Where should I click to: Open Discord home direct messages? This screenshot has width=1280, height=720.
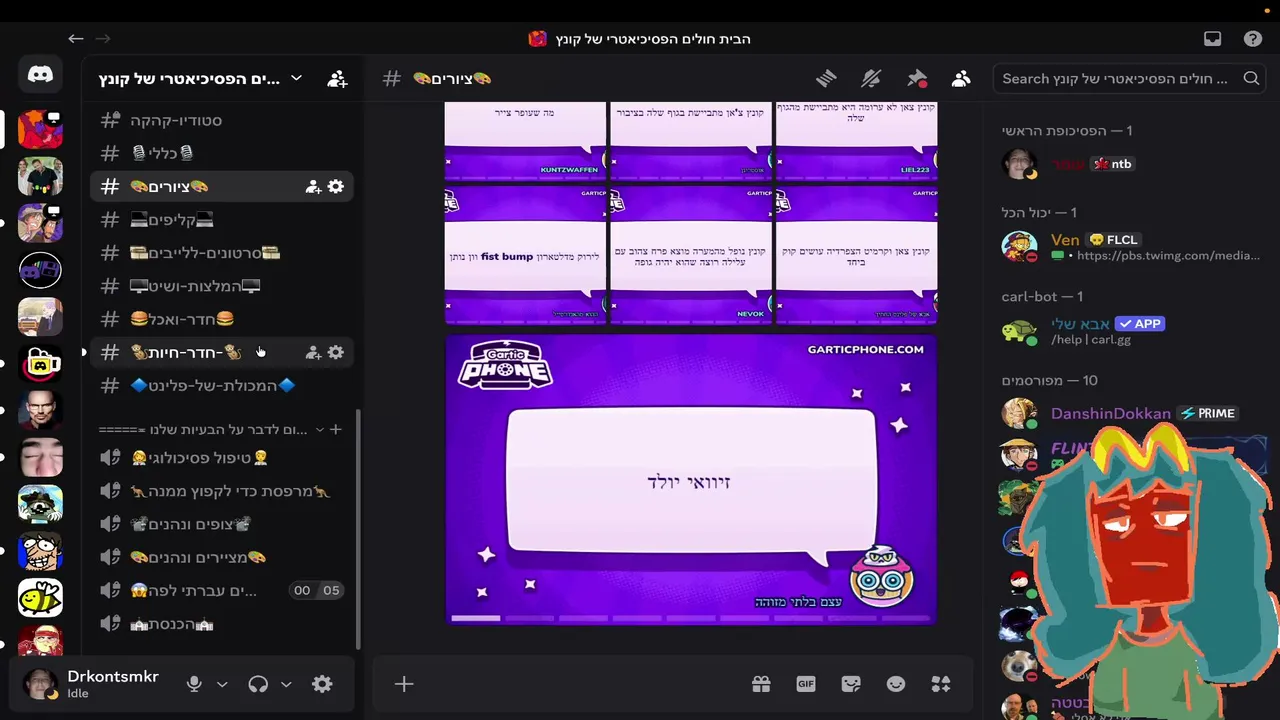pos(40,75)
